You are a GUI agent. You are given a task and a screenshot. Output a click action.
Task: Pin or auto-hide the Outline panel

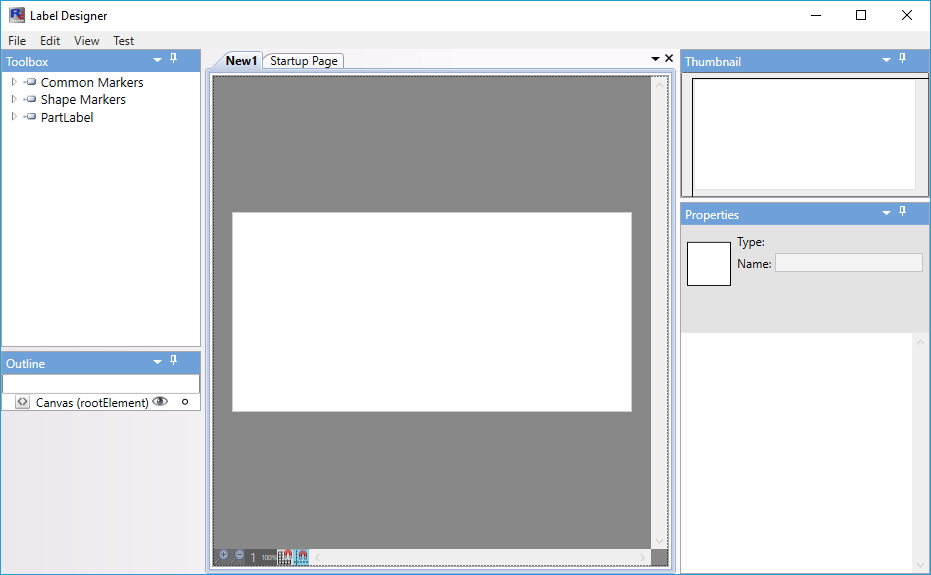point(173,360)
